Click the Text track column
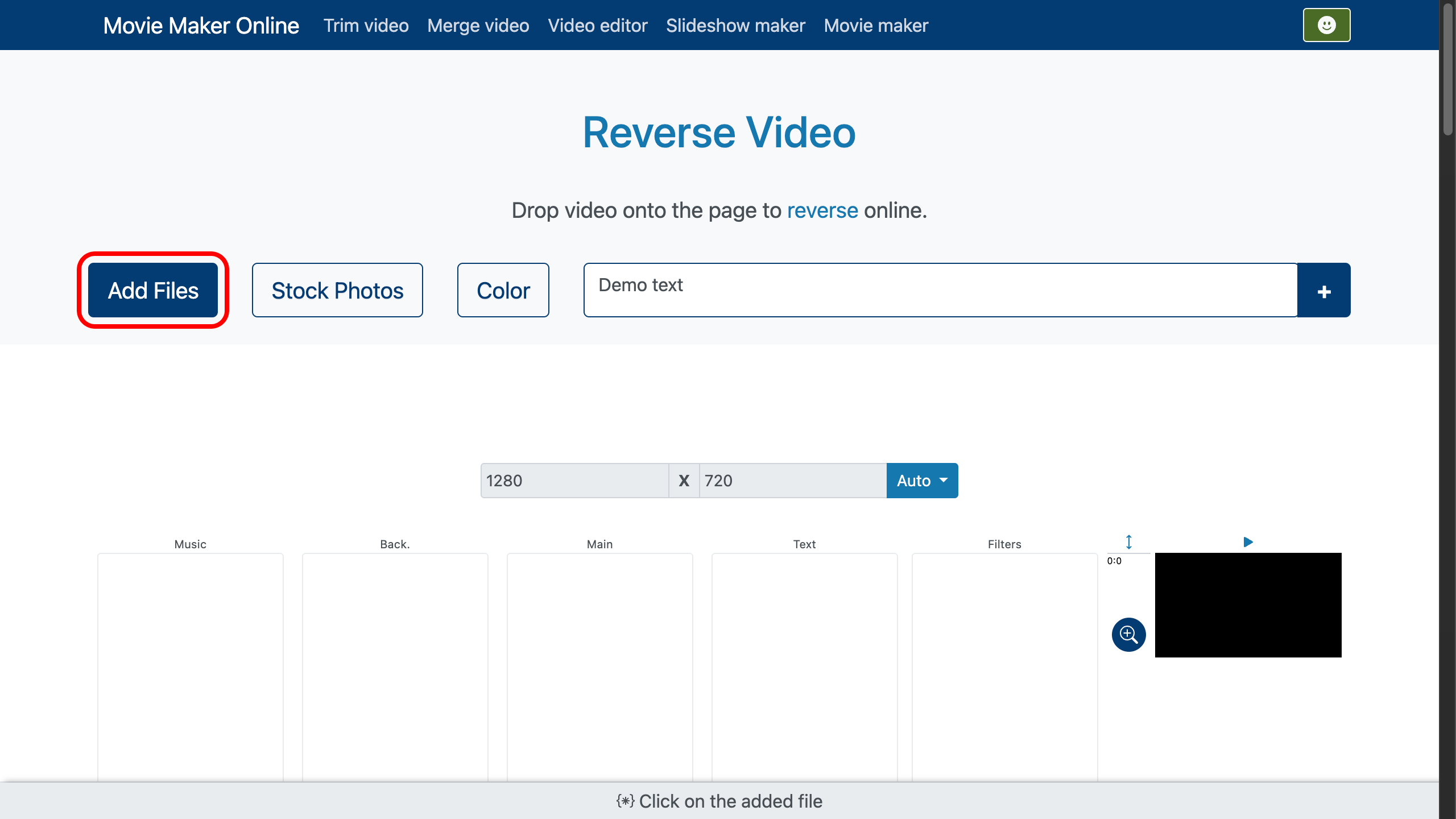The height and width of the screenshot is (819, 1456). point(805,667)
